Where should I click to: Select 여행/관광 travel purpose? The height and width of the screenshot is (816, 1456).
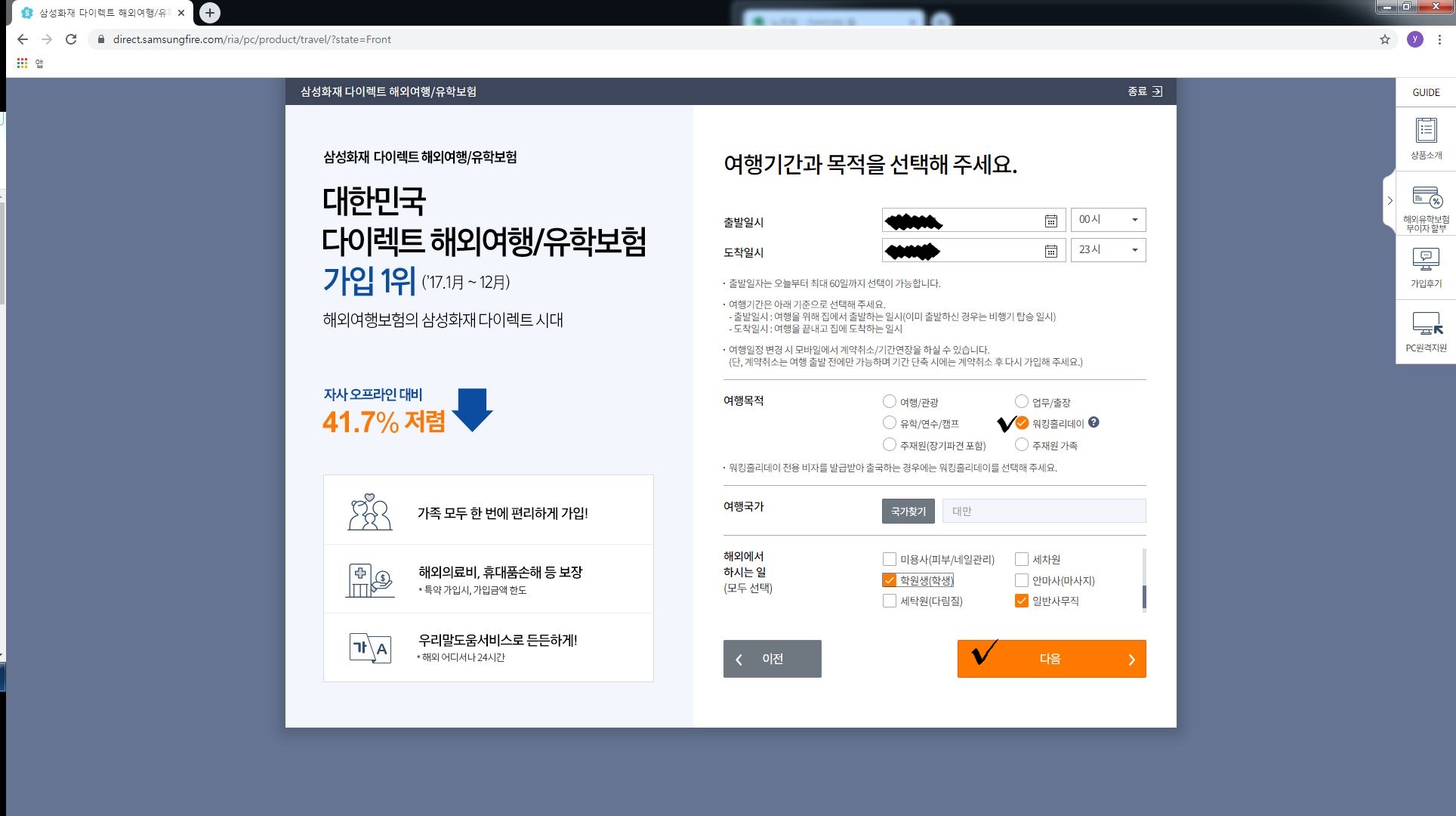coord(890,401)
